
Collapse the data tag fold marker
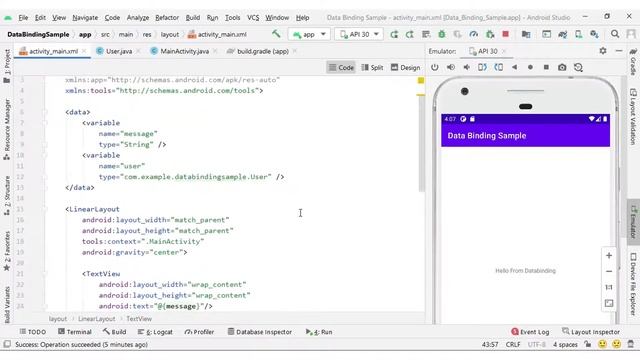pos(44,112)
